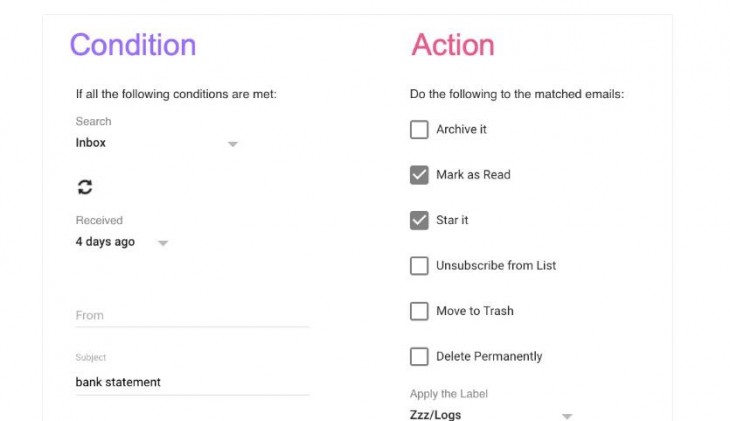Click the Star it label text
730x421 pixels.
[x=452, y=220]
